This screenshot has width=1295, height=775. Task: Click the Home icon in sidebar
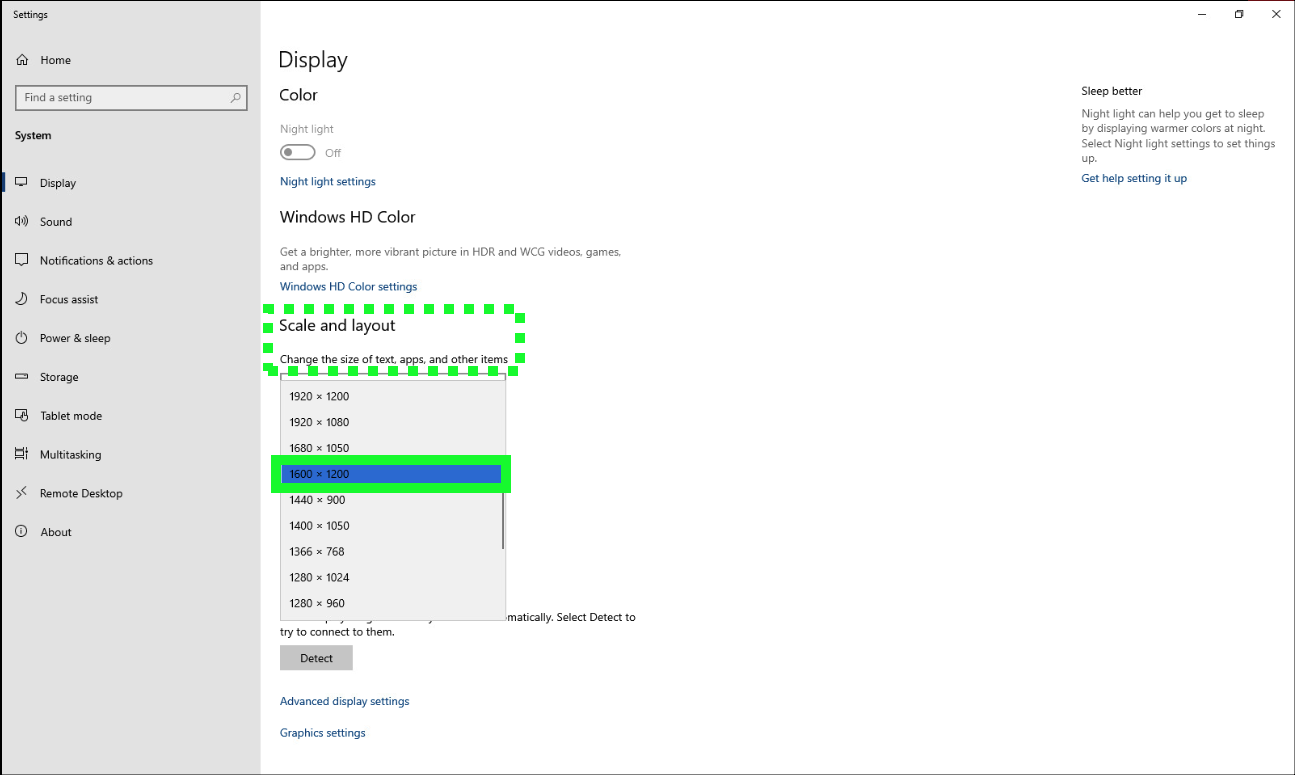coord(22,60)
